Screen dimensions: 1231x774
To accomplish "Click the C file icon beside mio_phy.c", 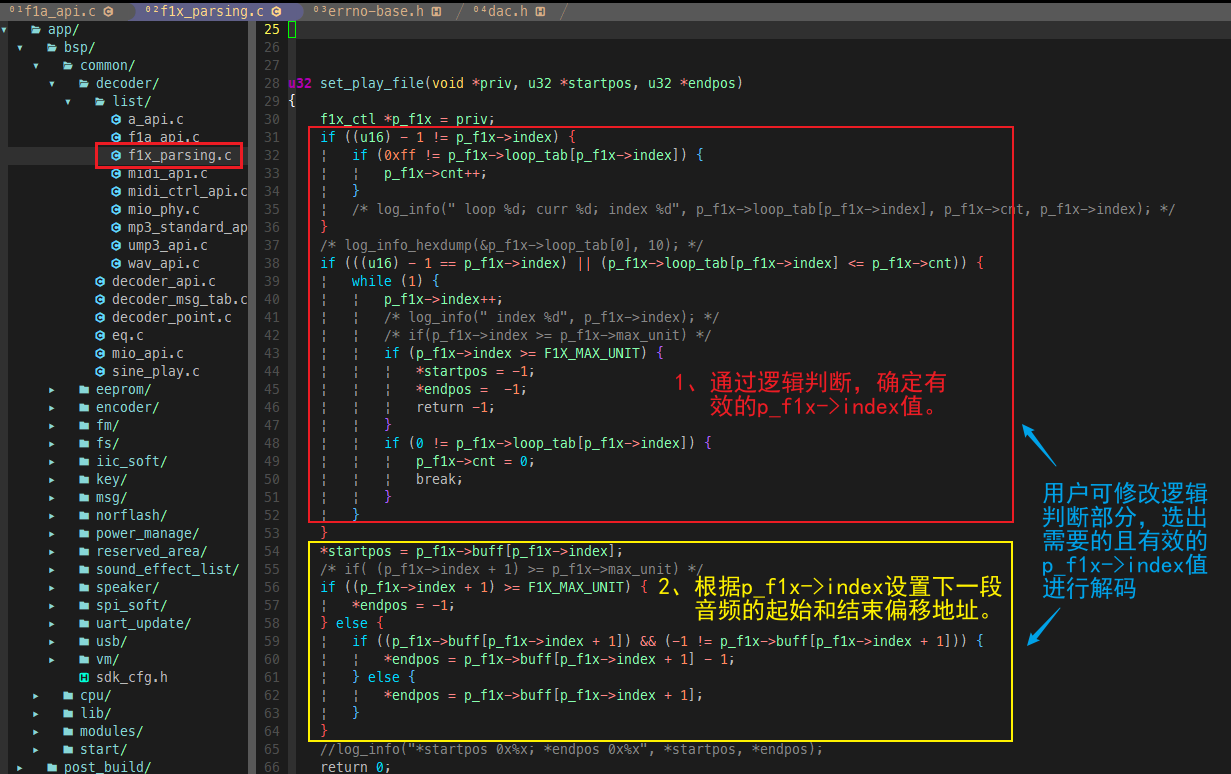I will [116, 210].
